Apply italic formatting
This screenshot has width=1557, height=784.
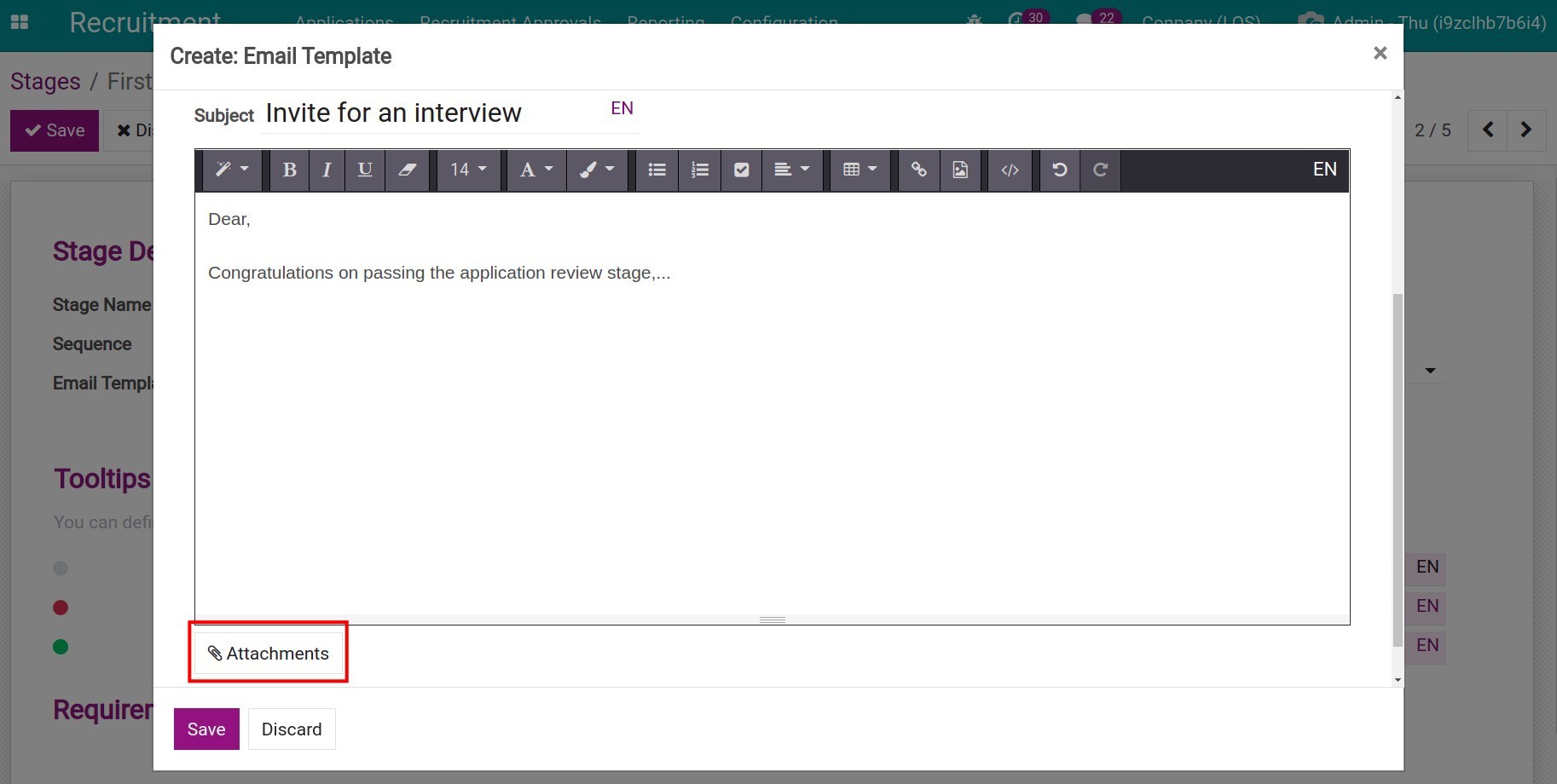pyautogui.click(x=327, y=170)
